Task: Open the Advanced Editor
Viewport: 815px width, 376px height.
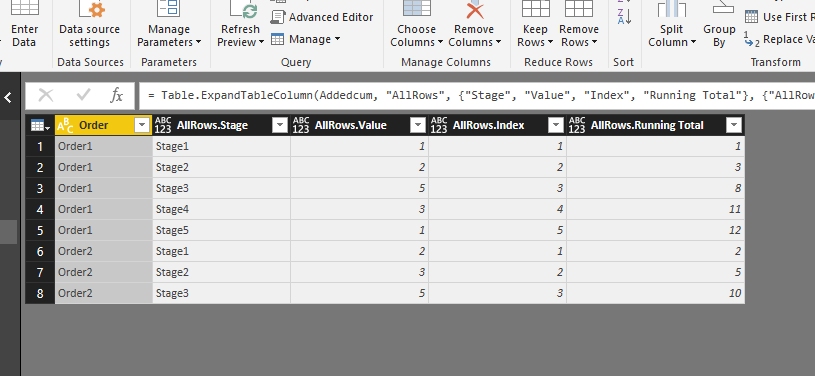Action: click(322, 17)
